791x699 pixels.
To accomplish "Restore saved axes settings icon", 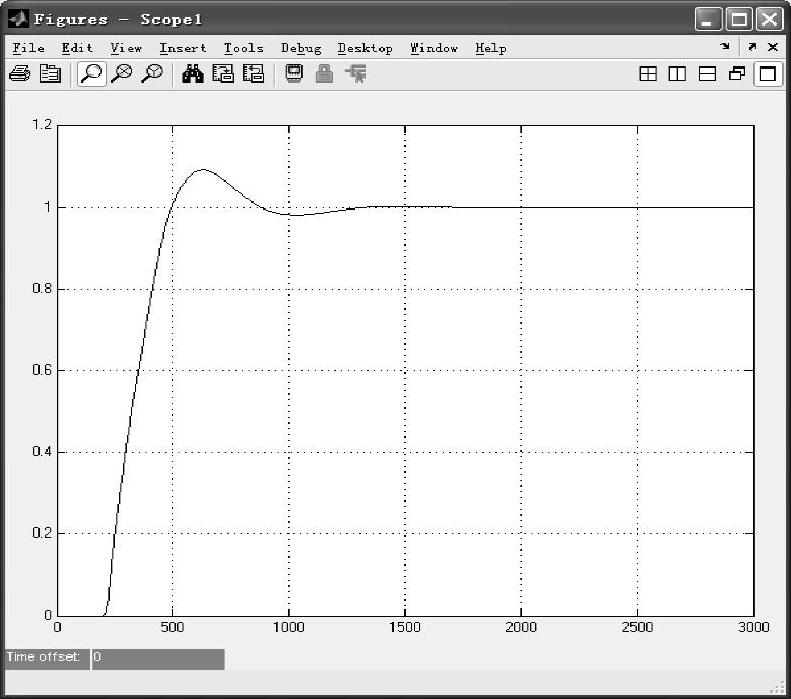I will tap(253, 74).
